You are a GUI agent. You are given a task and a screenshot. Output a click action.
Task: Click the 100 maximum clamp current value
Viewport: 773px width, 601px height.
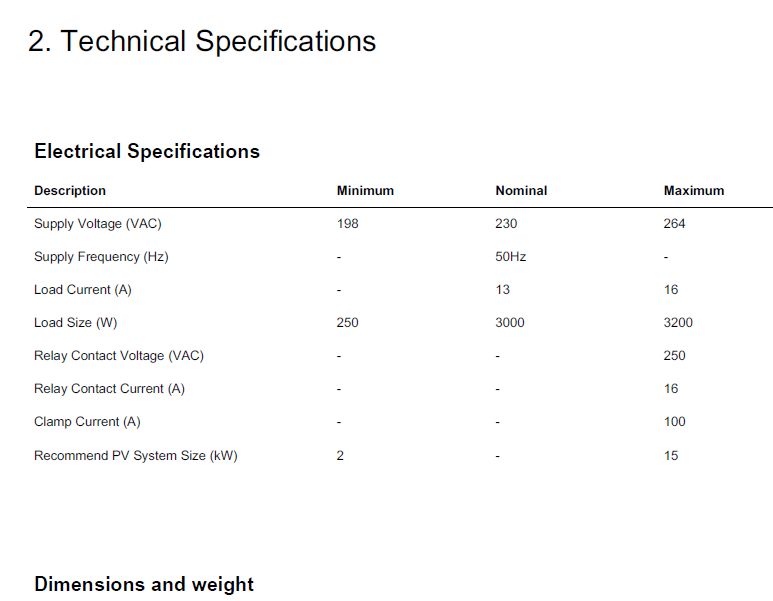click(x=674, y=422)
